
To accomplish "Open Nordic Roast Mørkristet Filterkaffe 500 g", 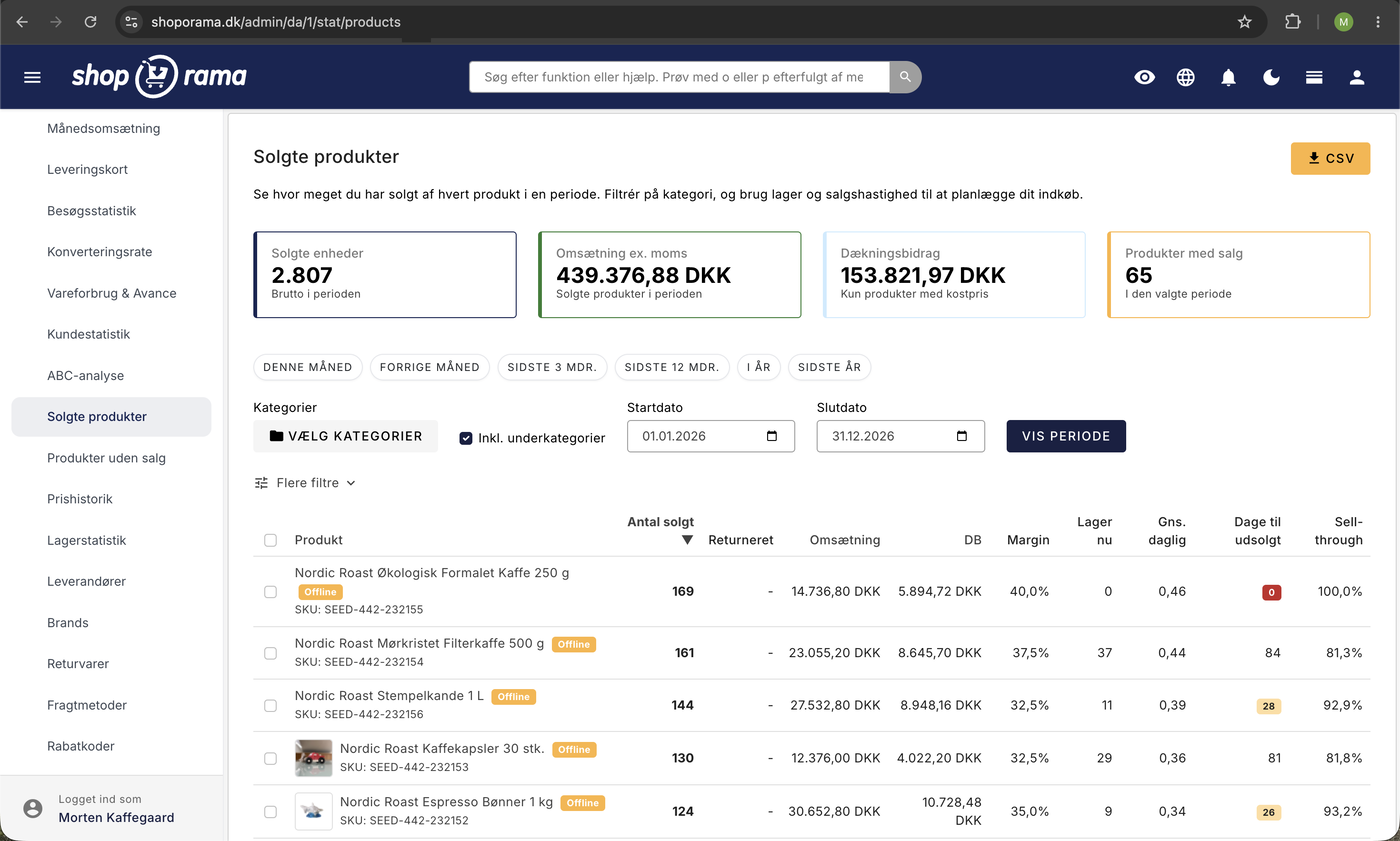I will click(419, 644).
